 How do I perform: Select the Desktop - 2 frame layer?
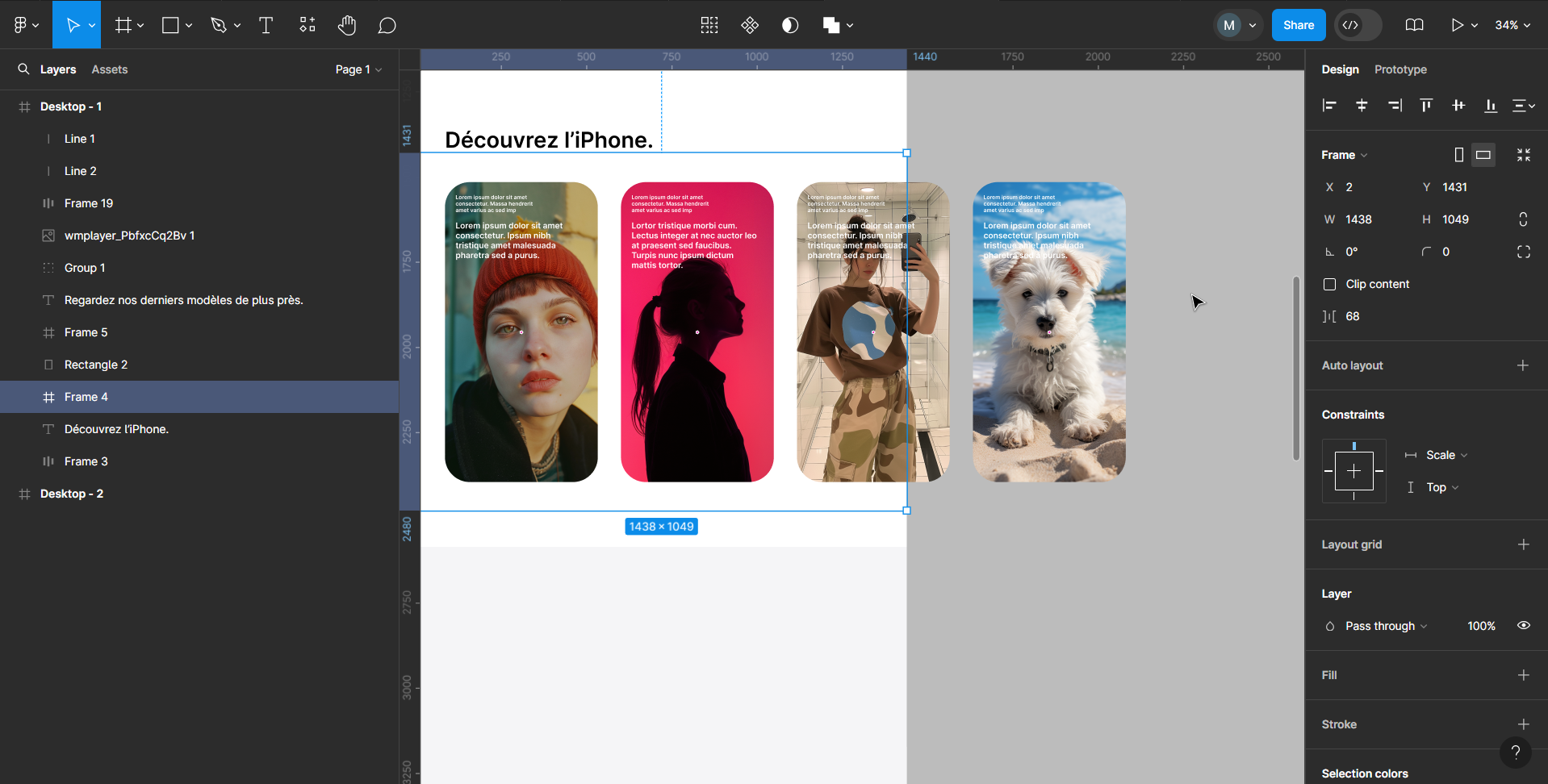click(199, 494)
